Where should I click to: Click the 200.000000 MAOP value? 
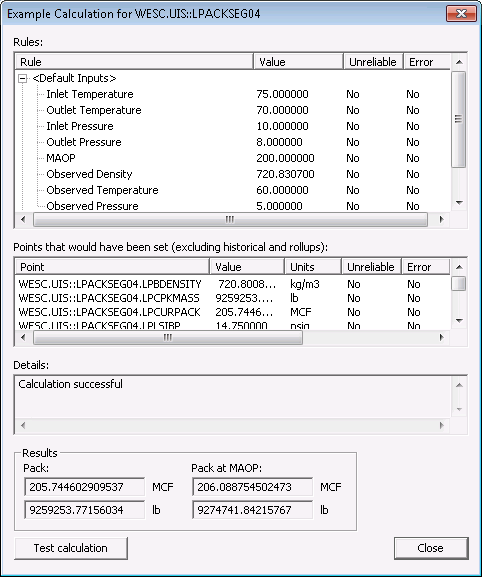(285, 158)
